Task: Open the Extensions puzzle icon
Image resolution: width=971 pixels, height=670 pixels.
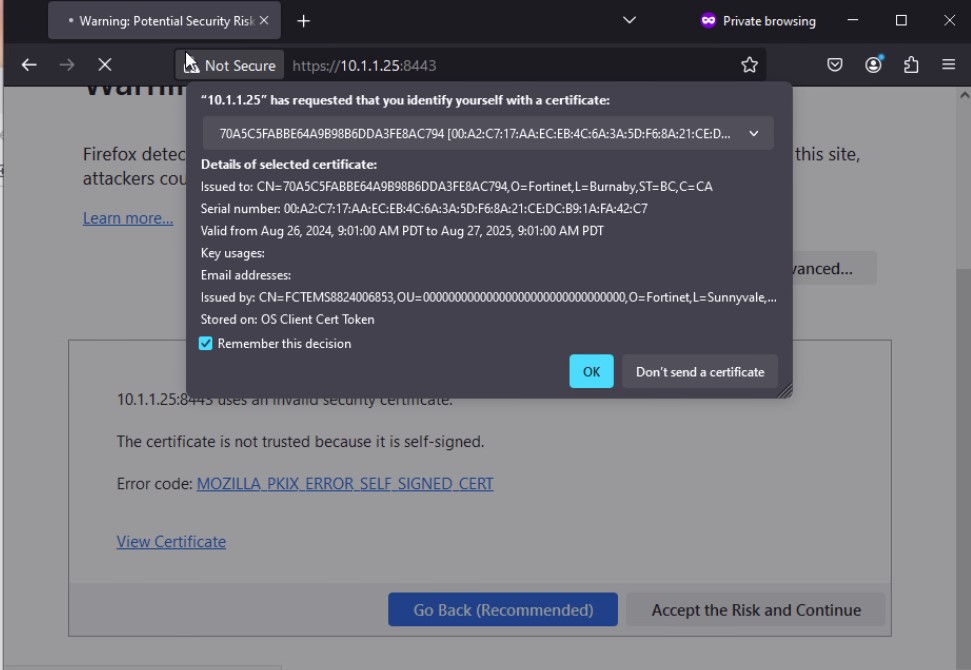Action: pos(911,65)
